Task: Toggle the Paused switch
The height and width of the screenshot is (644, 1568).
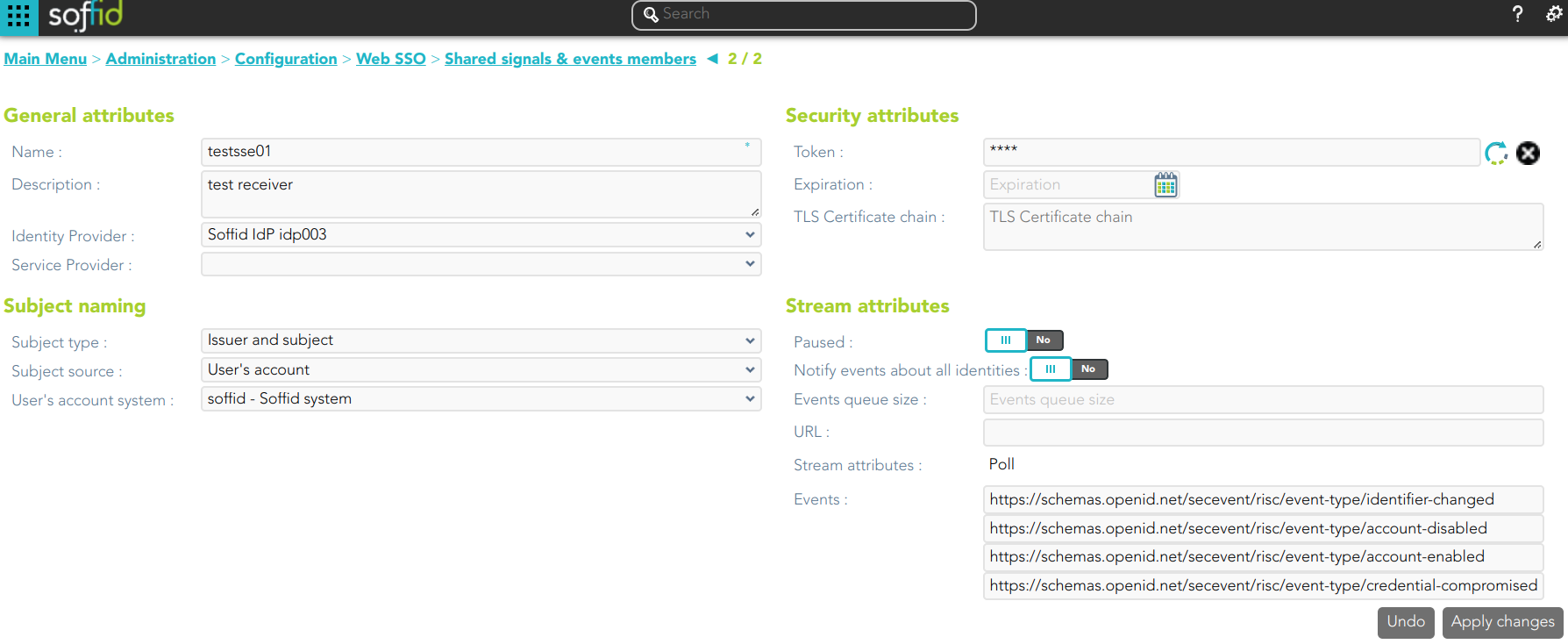Action: click(1024, 340)
